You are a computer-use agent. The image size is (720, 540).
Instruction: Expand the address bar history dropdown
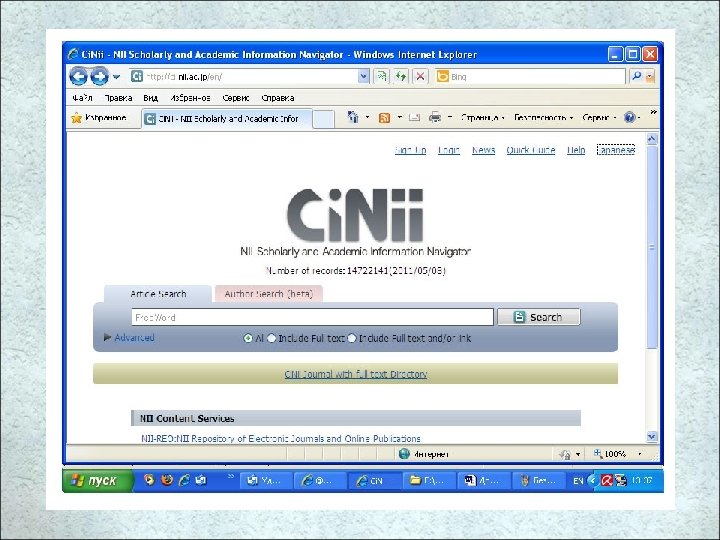364,77
